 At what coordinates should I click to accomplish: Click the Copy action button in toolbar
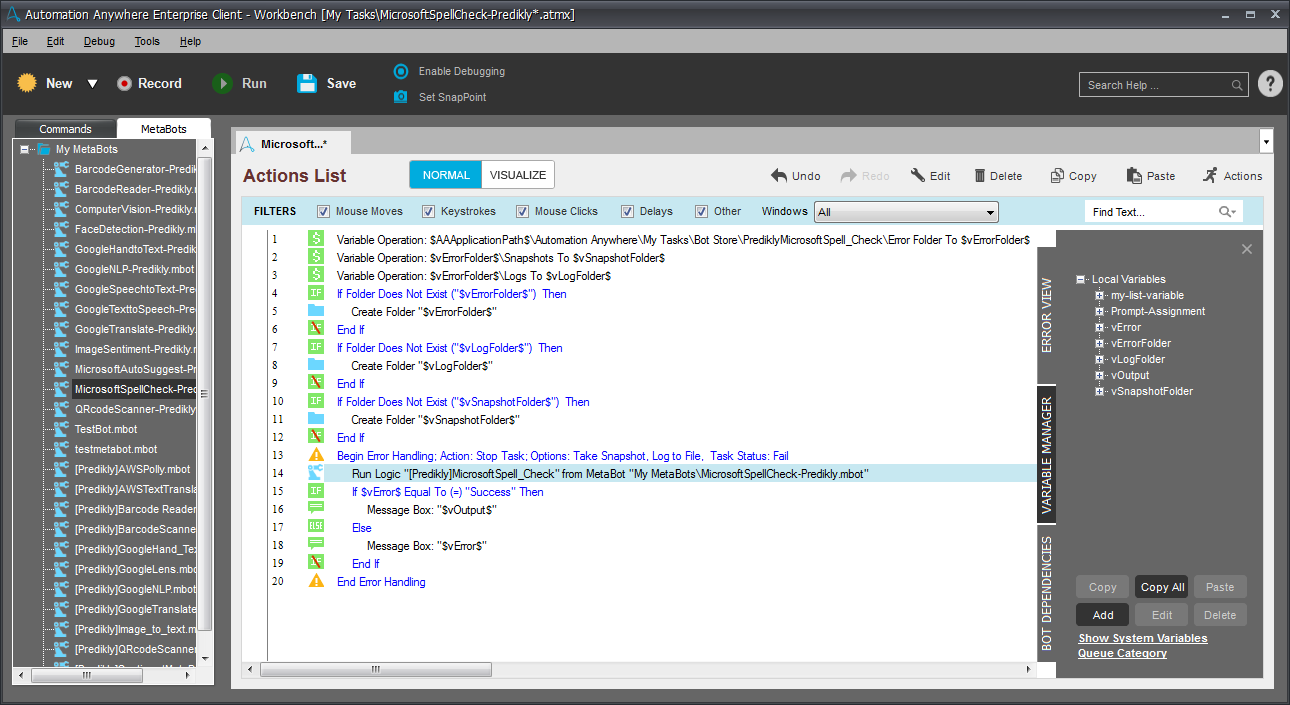coord(1073,176)
